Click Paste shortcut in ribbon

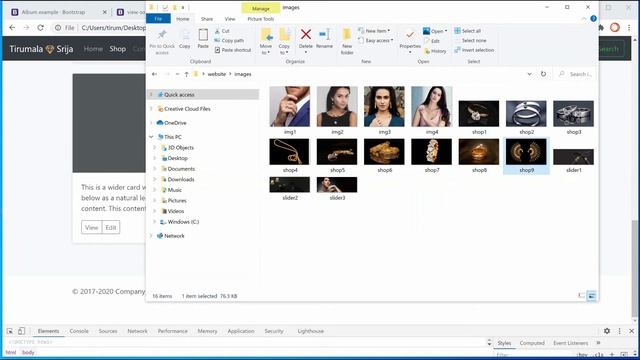[x=233, y=50]
